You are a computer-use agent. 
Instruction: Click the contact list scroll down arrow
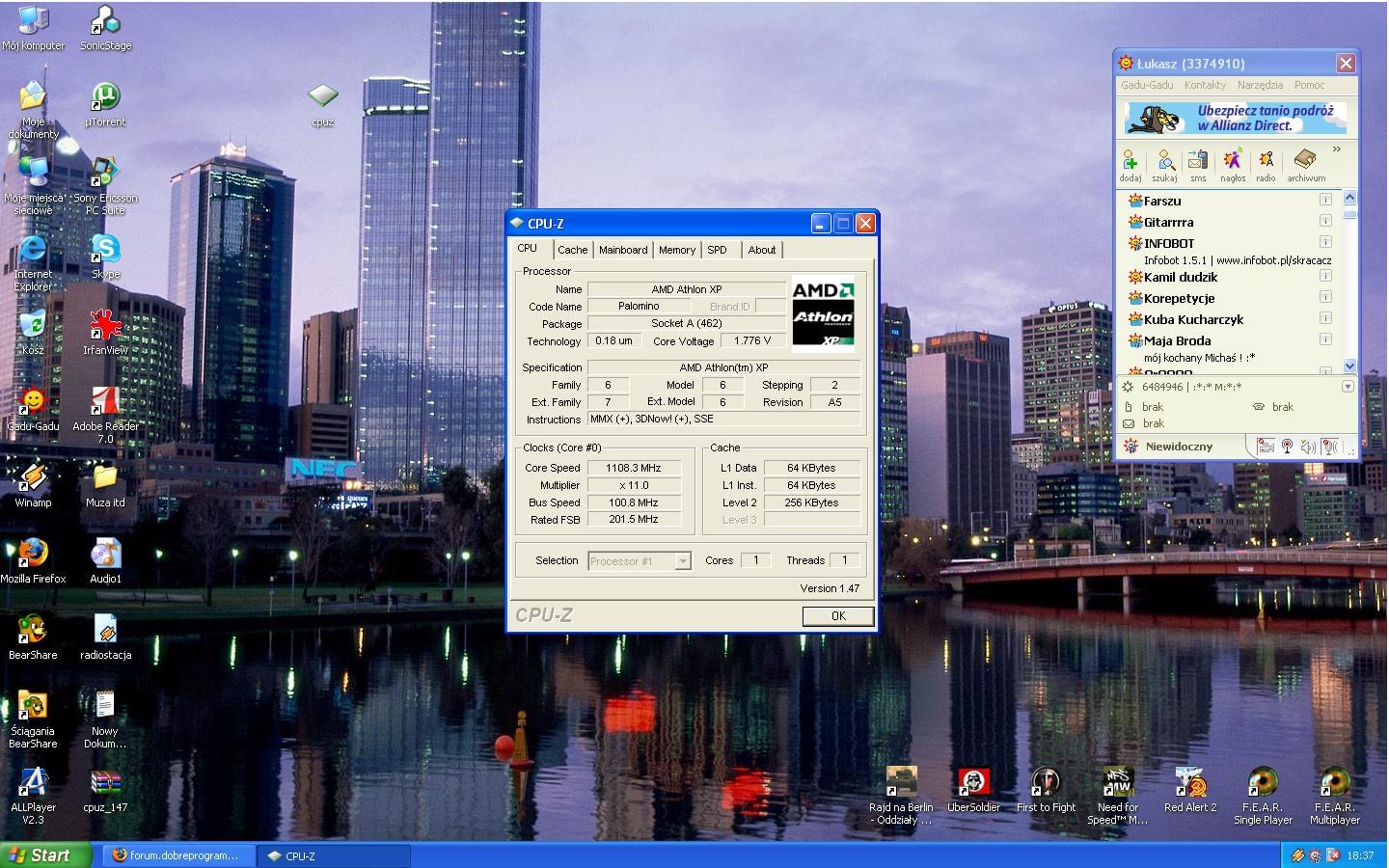click(1349, 366)
